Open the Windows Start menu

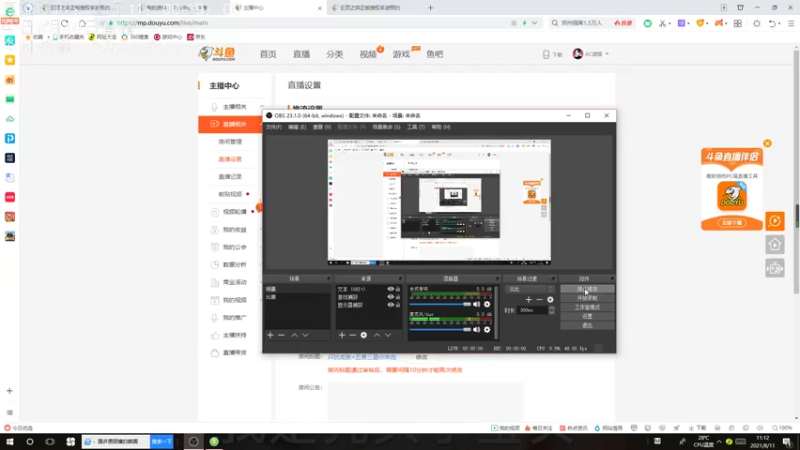click(x=10, y=441)
